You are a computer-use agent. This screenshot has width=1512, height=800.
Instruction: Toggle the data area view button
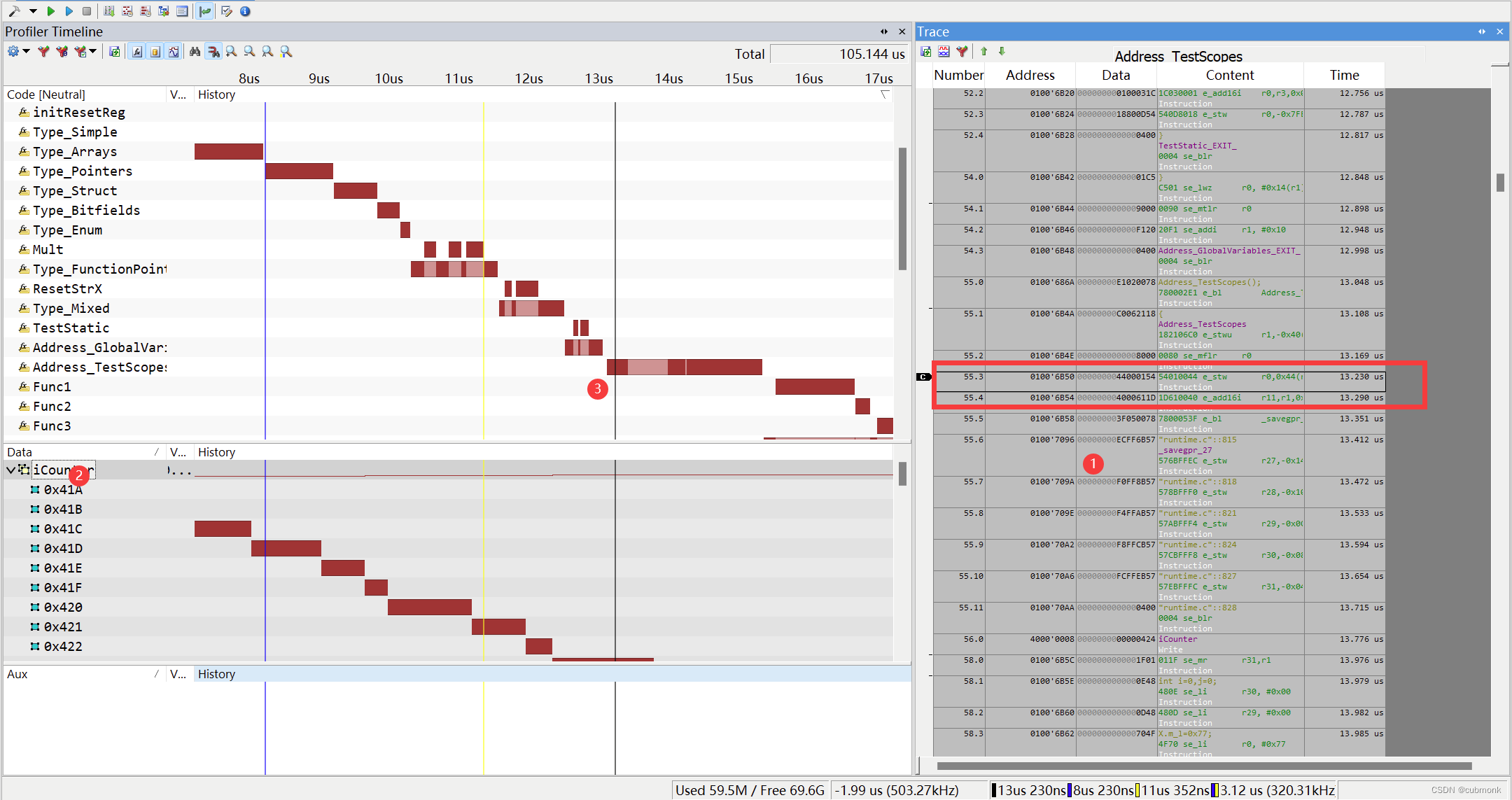tap(155, 51)
